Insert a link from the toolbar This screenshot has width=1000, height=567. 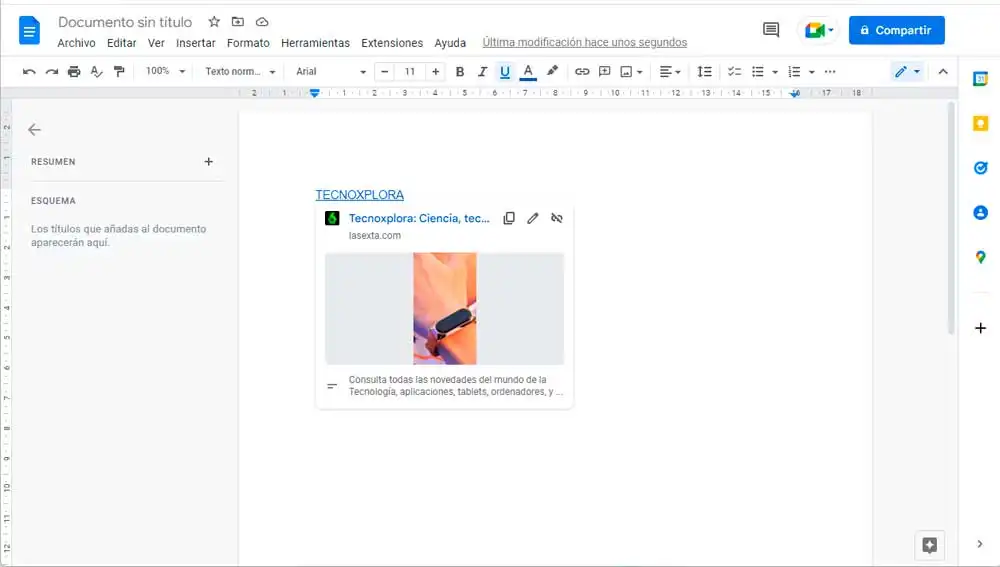582,71
